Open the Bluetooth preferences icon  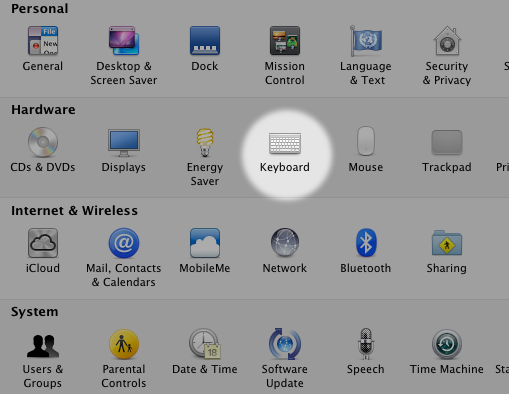(x=366, y=242)
